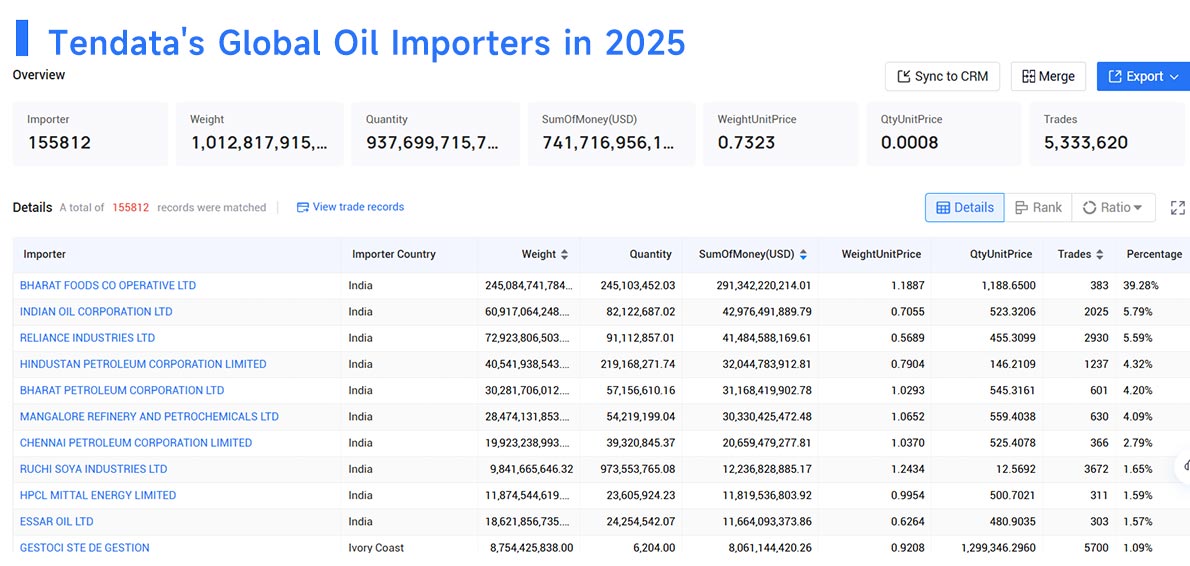
Task: Open HPCL MITTAL ENERGY LIMITED link
Action: (x=98, y=495)
